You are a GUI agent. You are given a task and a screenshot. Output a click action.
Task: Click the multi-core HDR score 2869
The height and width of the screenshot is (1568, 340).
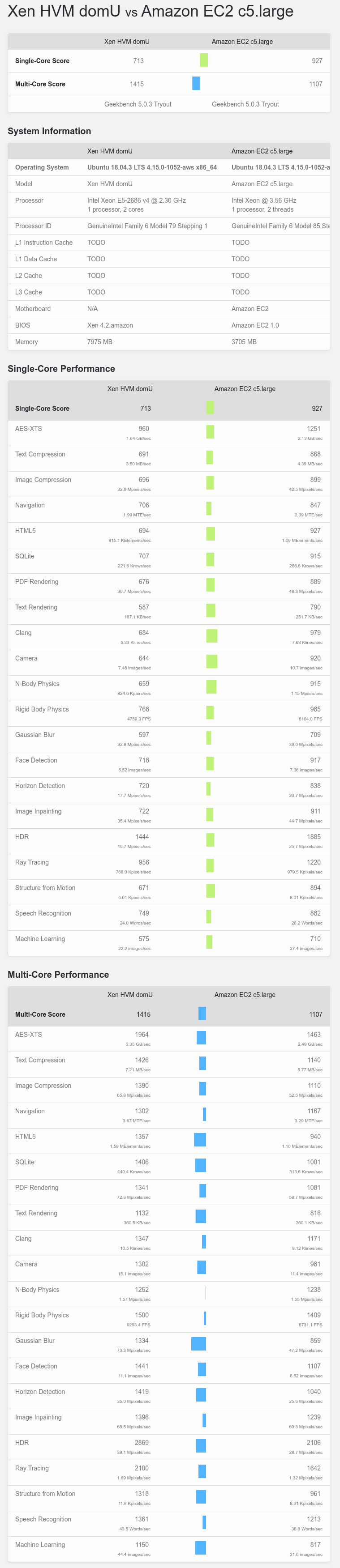pos(142,1443)
